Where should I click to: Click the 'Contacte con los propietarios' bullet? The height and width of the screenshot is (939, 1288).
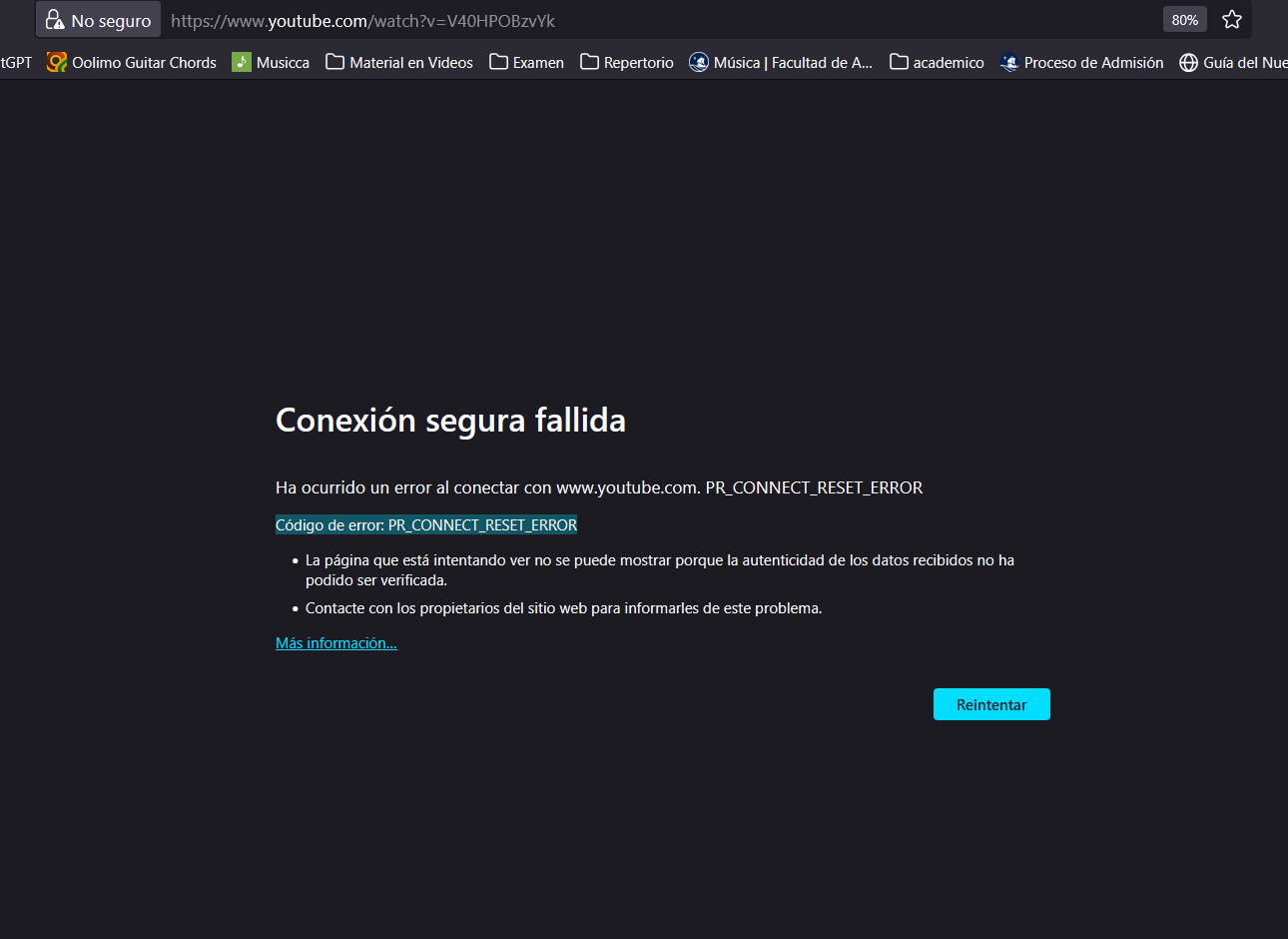pyautogui.click(x=564, y=608)
